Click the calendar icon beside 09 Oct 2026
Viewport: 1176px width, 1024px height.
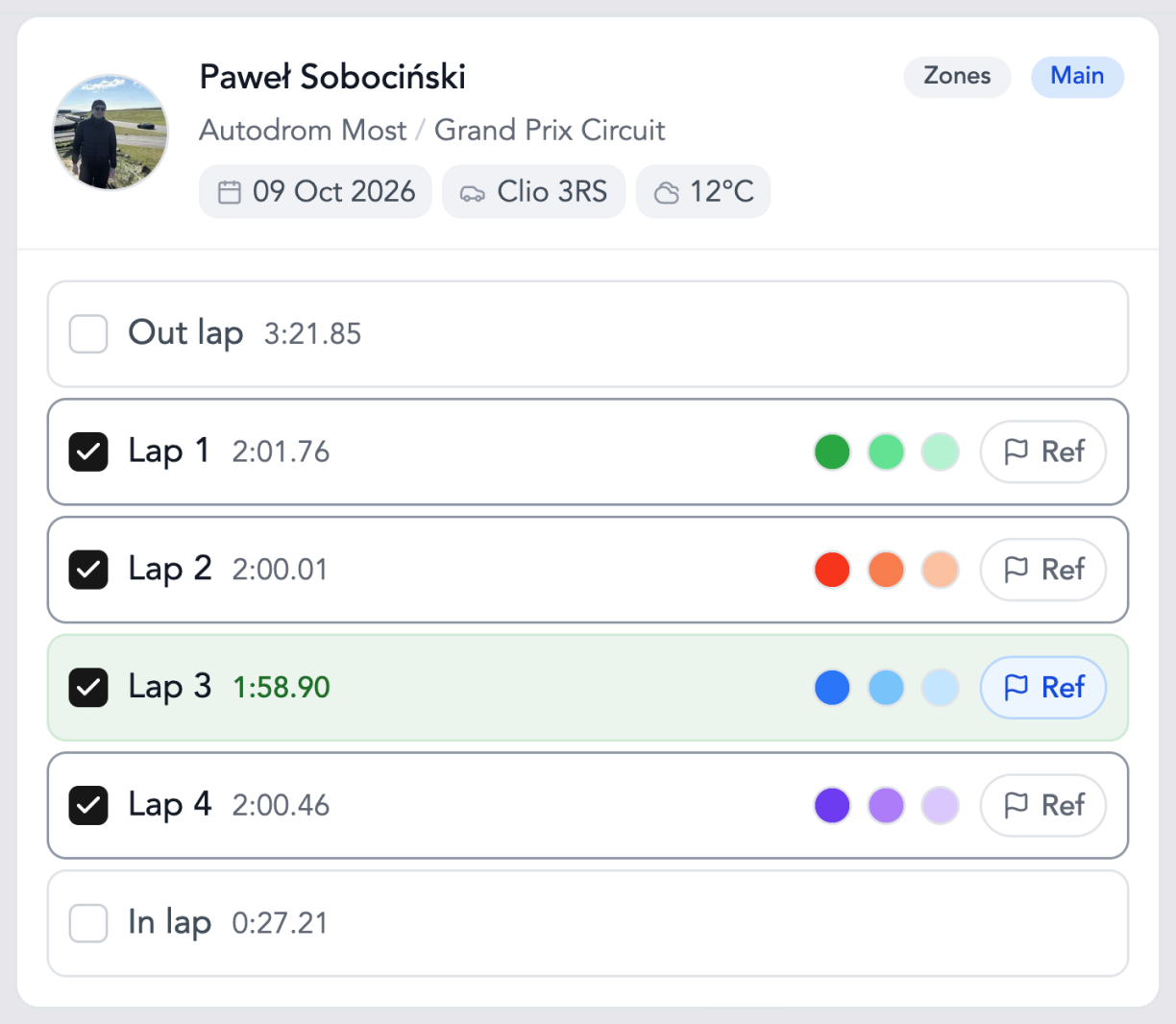coord(230,192)
